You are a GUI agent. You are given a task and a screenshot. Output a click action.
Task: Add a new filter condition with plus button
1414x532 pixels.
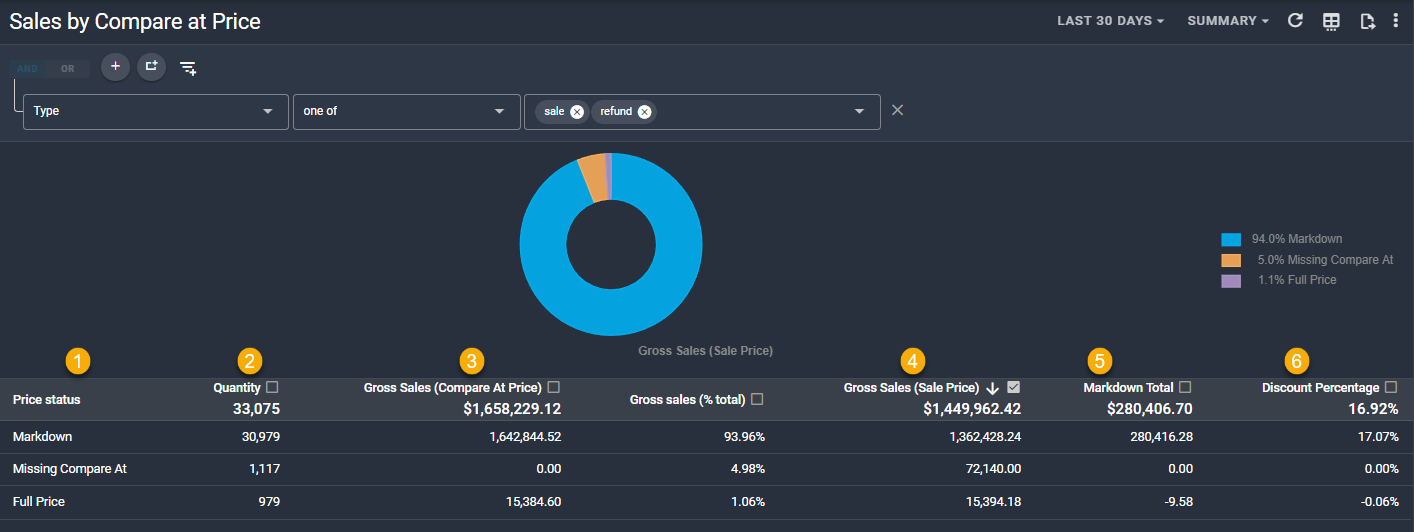(115, 67)
